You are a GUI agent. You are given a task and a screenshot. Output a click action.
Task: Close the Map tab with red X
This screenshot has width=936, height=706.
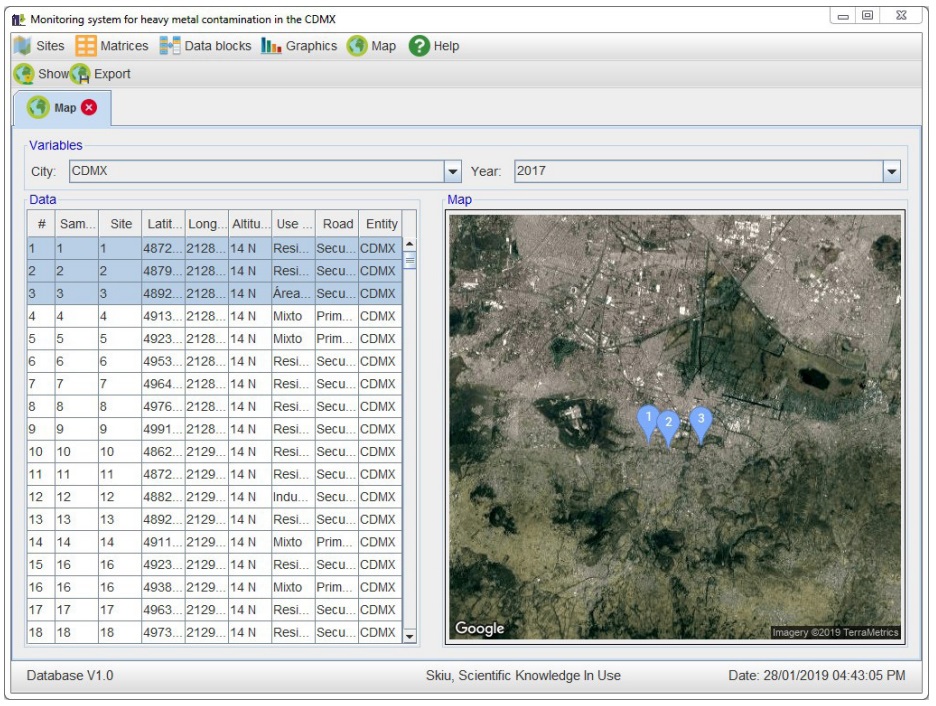click(x=90, y=108)
